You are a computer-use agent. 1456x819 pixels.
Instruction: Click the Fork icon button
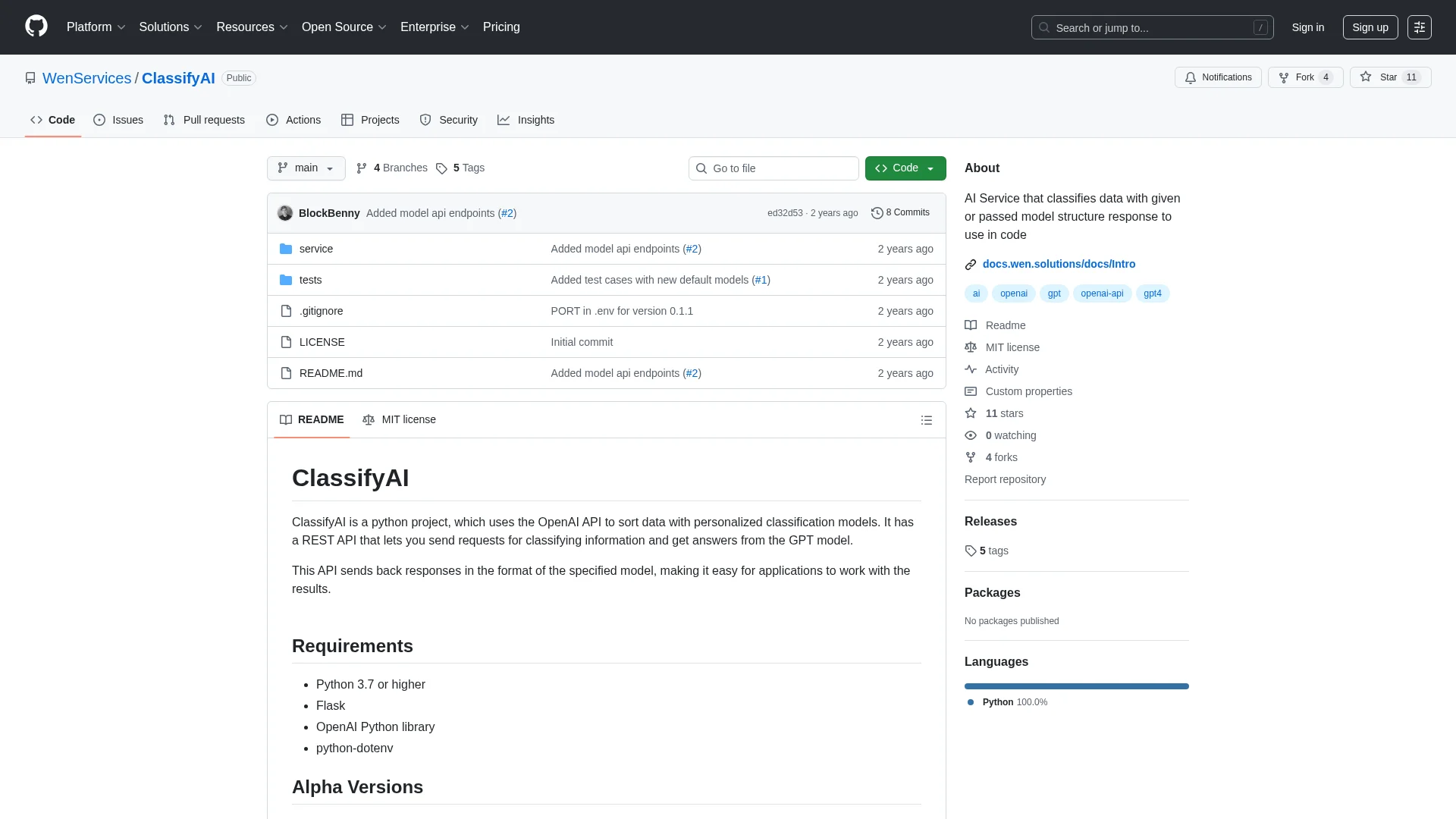pos(1284,77)
